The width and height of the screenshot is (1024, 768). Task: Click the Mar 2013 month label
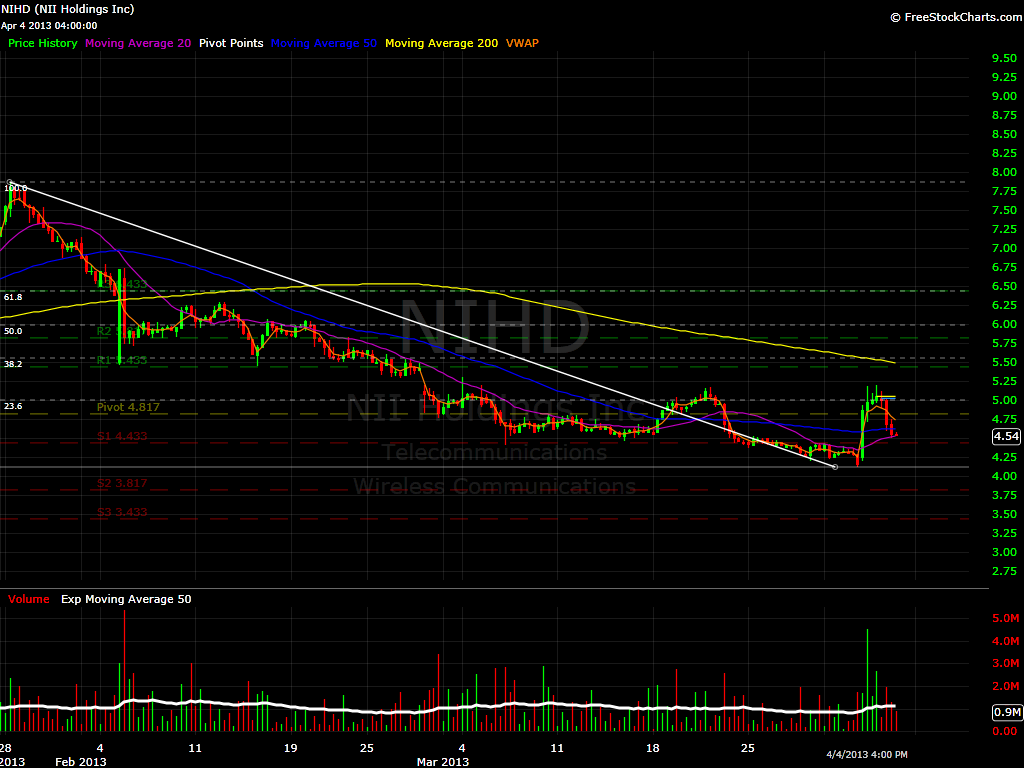pos(443,761)
